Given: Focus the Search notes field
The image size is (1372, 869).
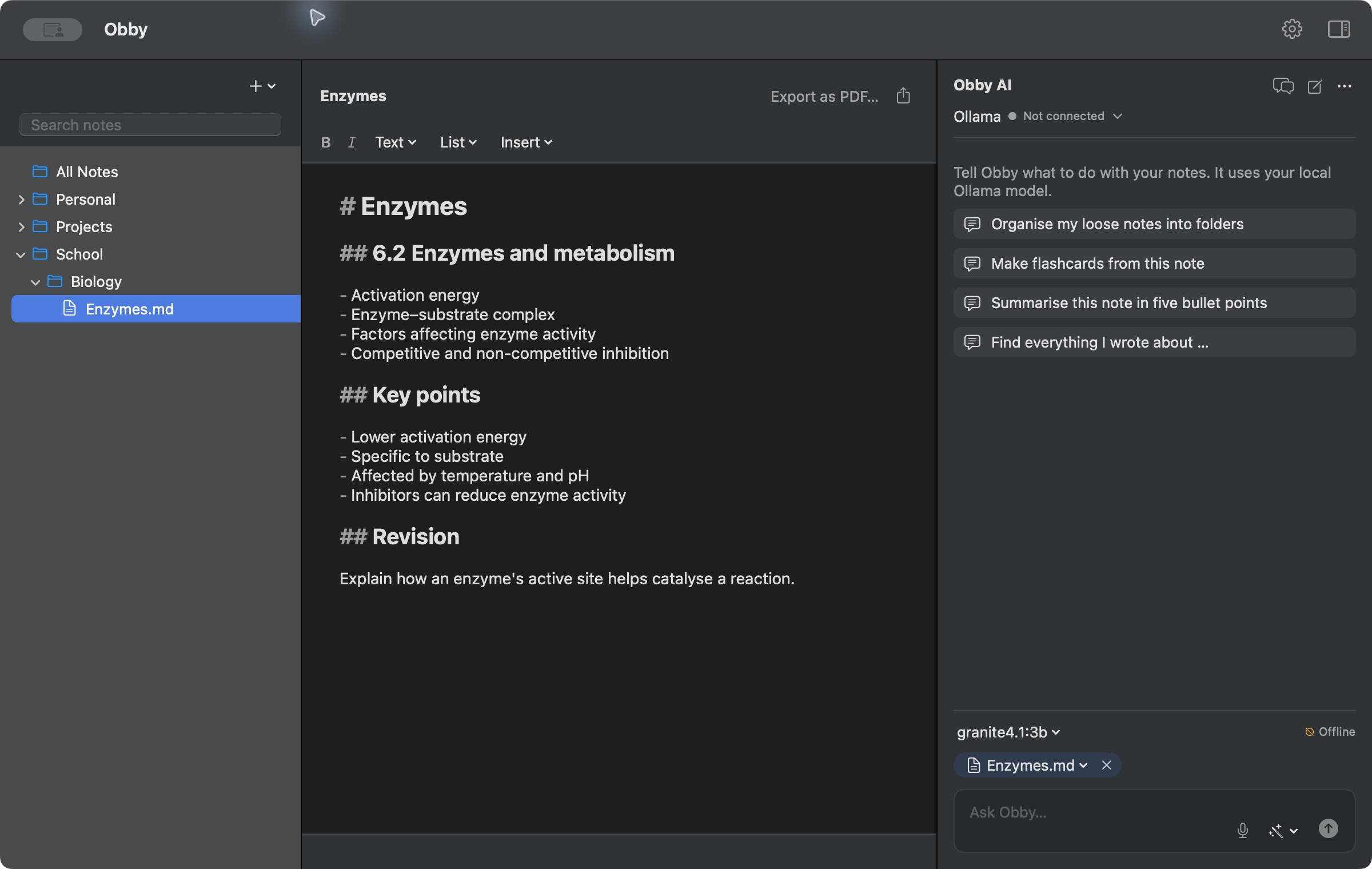Looking at the screenshot, I should coord(150,125).
